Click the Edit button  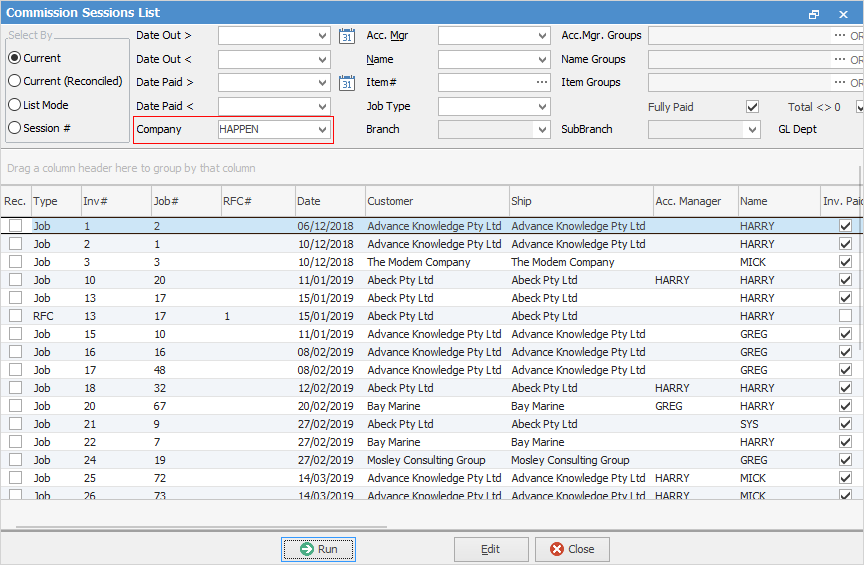[491, 549]
